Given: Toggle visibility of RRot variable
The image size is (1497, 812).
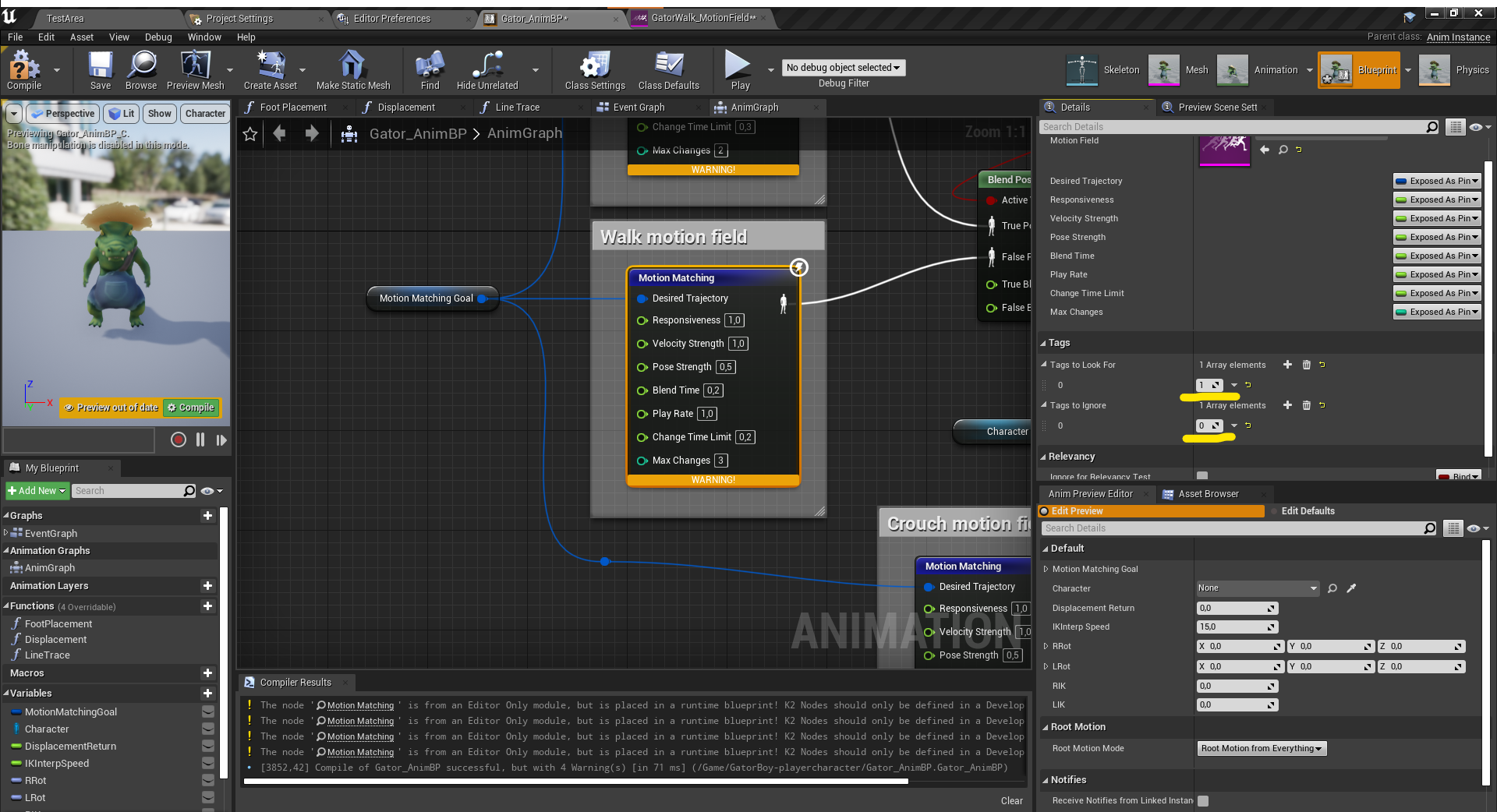Looking at the screenshot, I should pos(208,780).
